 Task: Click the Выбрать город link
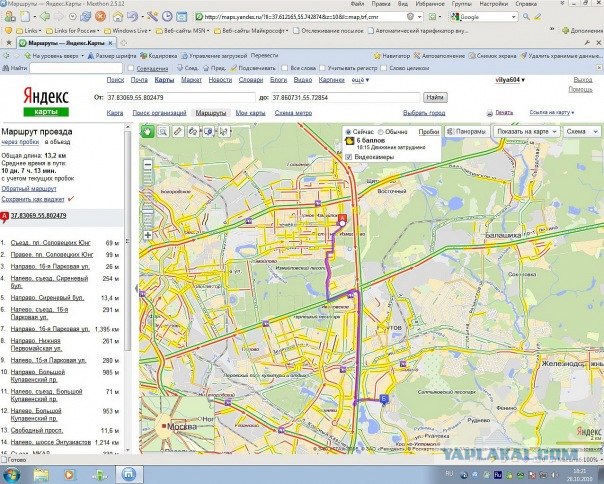pyautogui.click(x=424, y=113)
